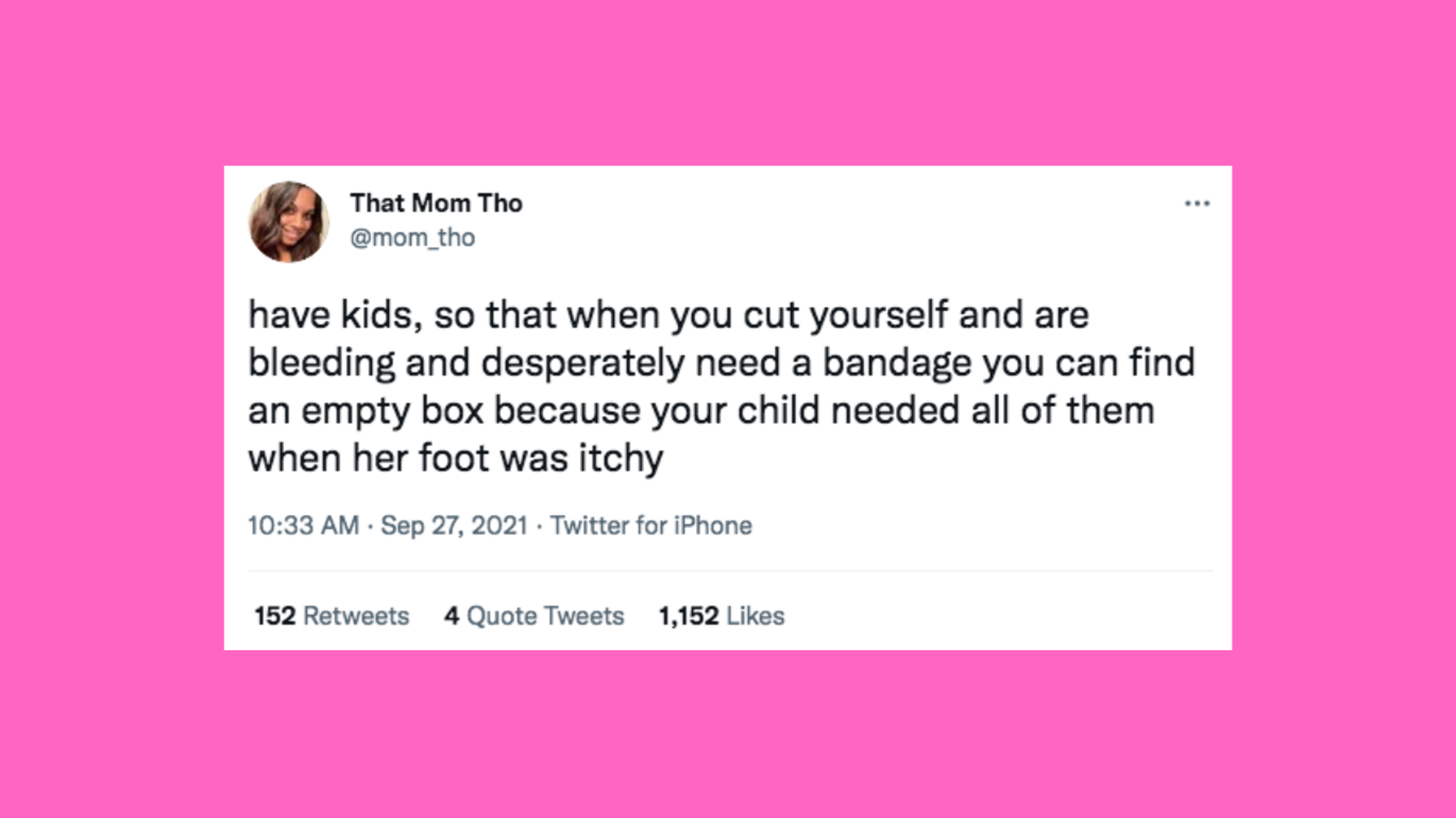Image resolution: width=1456 pixels, height=818 pixels.
Task: View the 4 Quote Tweets
Action: pyautogui.click(x=534, y=616)
